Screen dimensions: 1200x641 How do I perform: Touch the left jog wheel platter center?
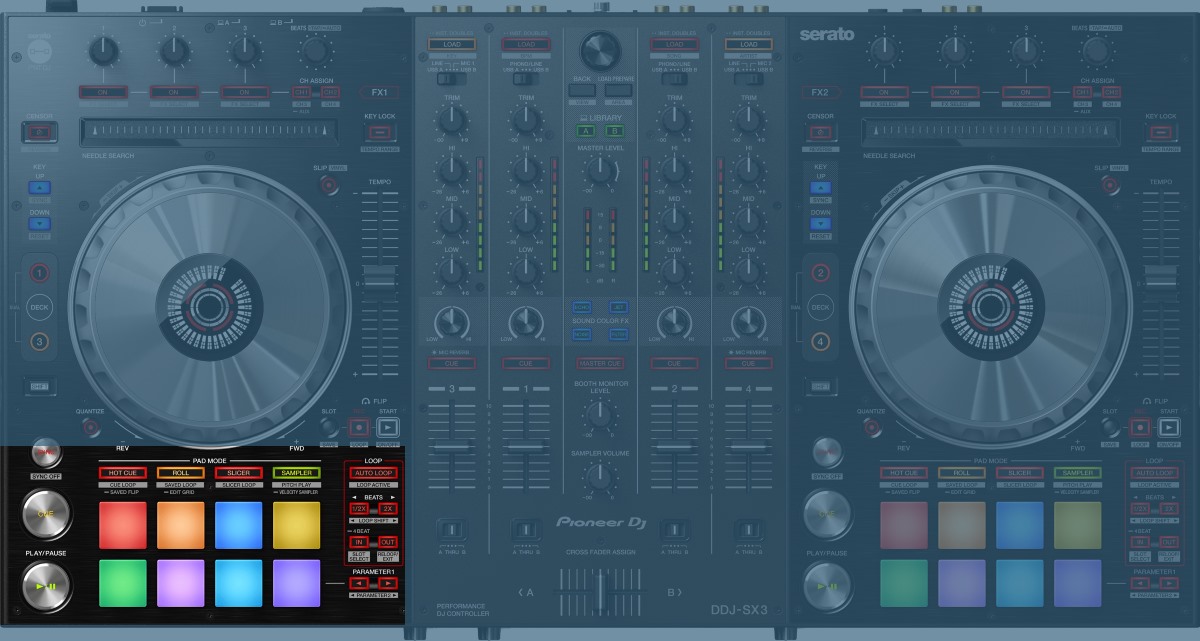(209, 307)
